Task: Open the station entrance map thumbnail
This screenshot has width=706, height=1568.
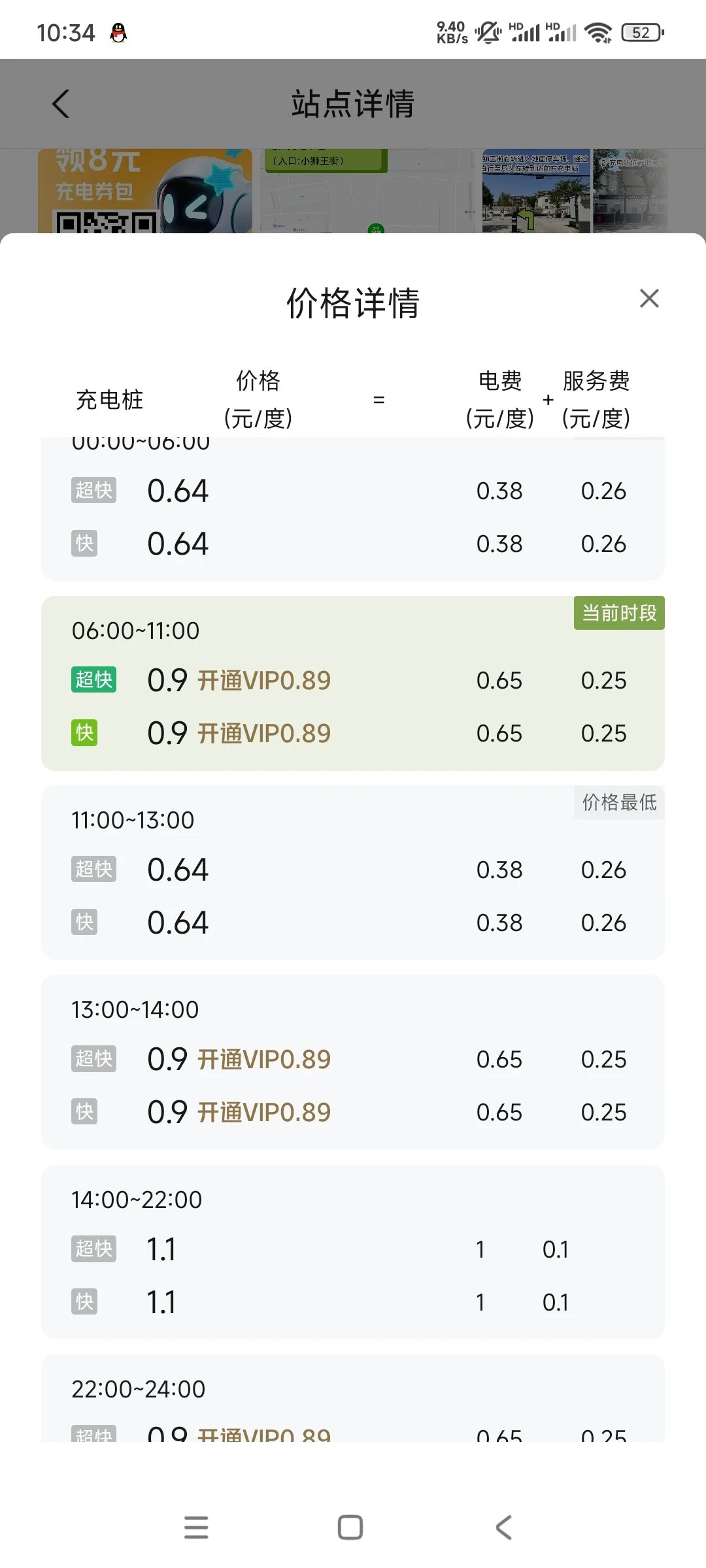Action: click(x=366, y=191)
